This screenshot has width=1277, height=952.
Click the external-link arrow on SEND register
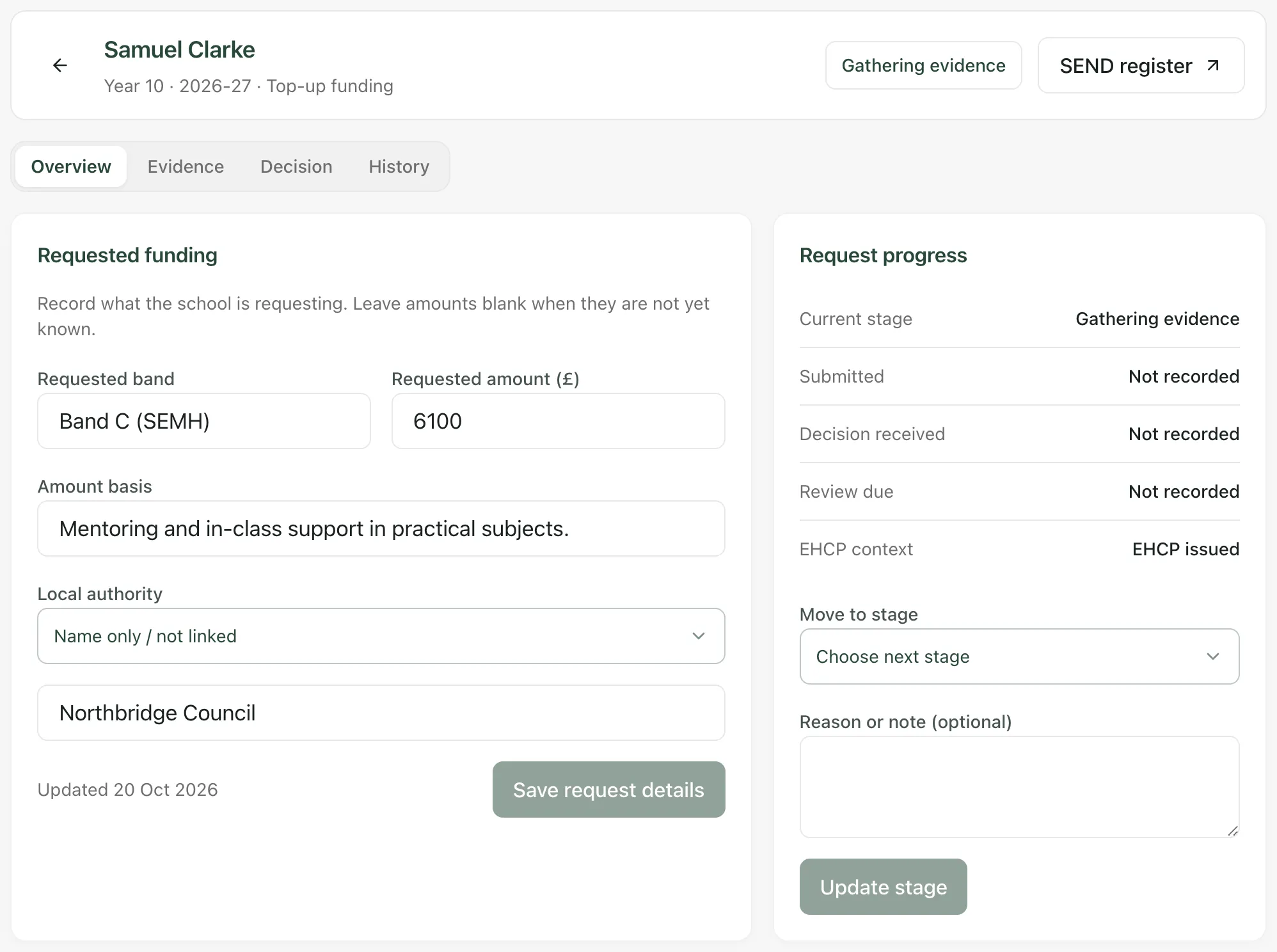[1212, 65]
